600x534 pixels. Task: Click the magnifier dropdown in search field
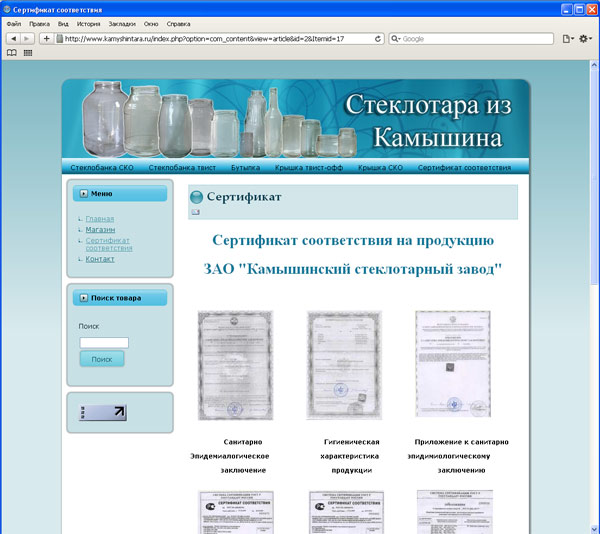tap(396, 39)
